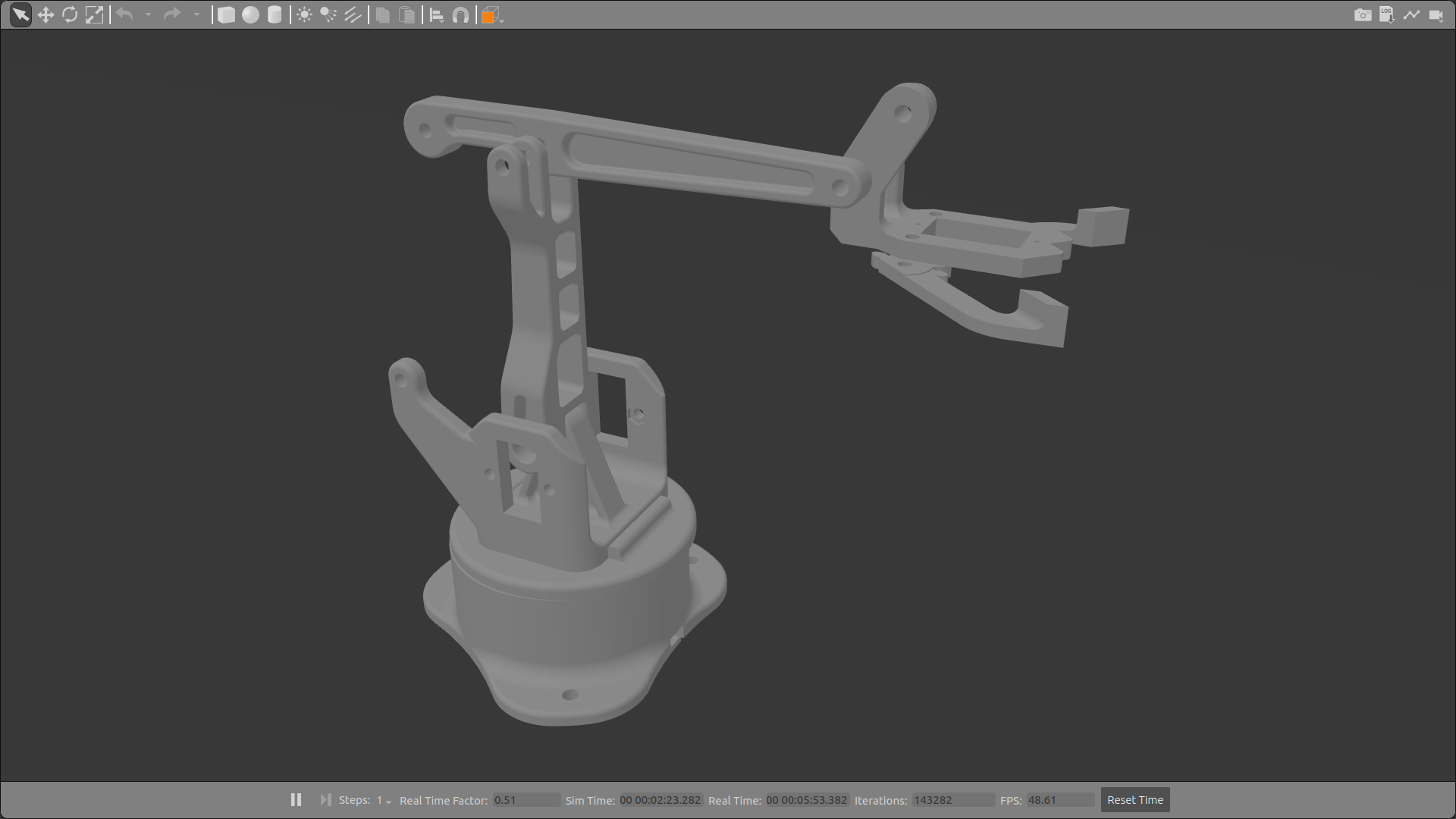Activate the translate mode tool

click(x=45, y=15)
